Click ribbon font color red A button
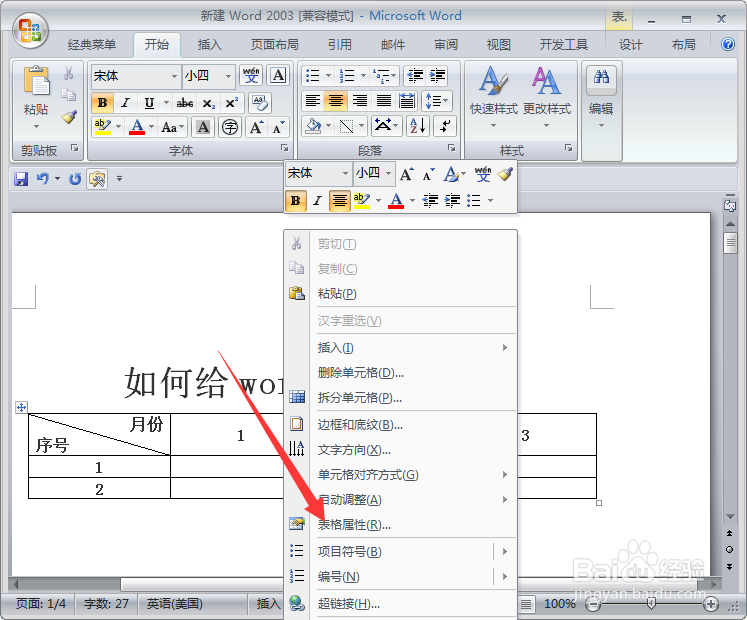This screenshot has width=747, height=620. pos(137,127)
